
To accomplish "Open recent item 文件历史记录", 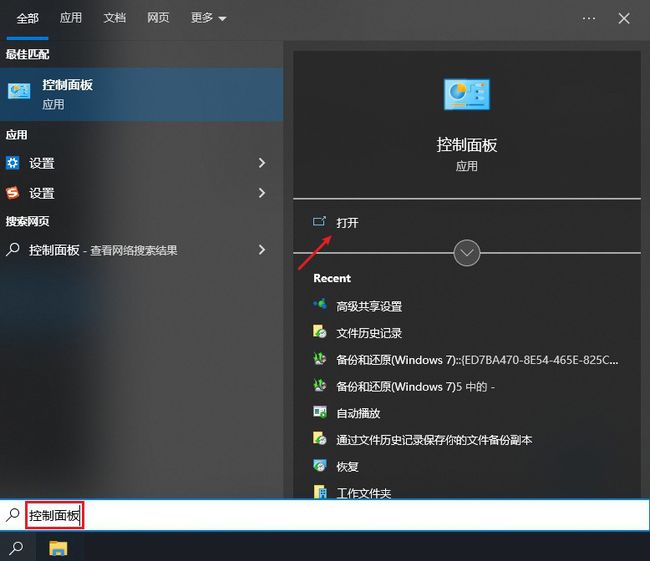I will (x=369, y=333).
